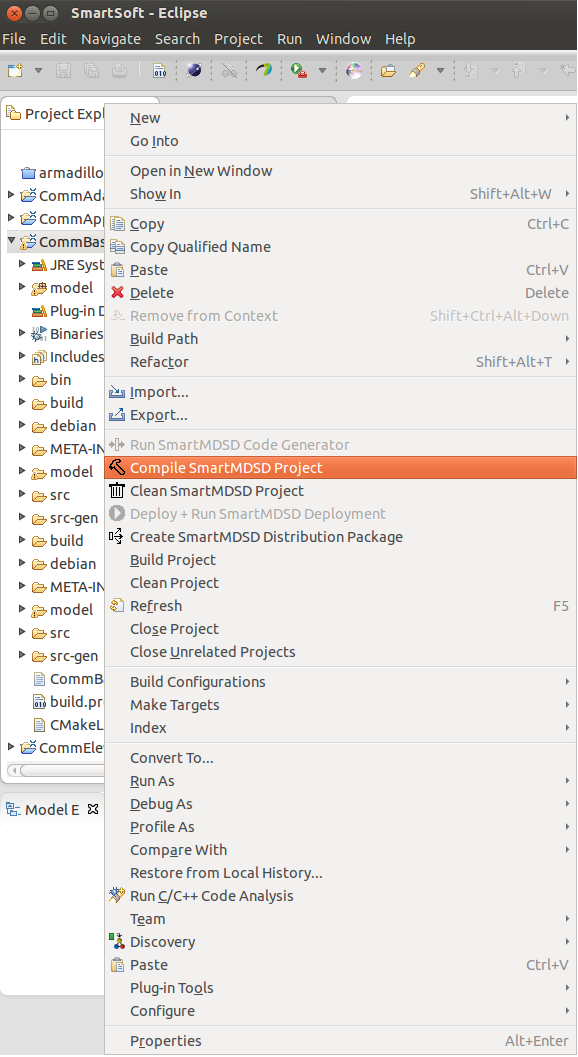This screenshot has height=1057, width=578.
Task: Choose Refresh in the context menu
Action: click(341, 605)
